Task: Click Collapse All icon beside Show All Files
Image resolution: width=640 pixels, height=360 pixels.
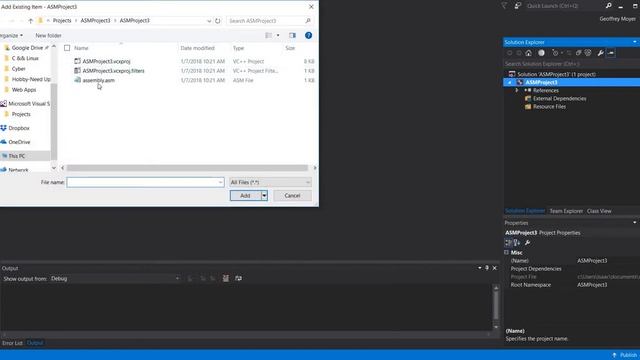Action: [578, 53]
